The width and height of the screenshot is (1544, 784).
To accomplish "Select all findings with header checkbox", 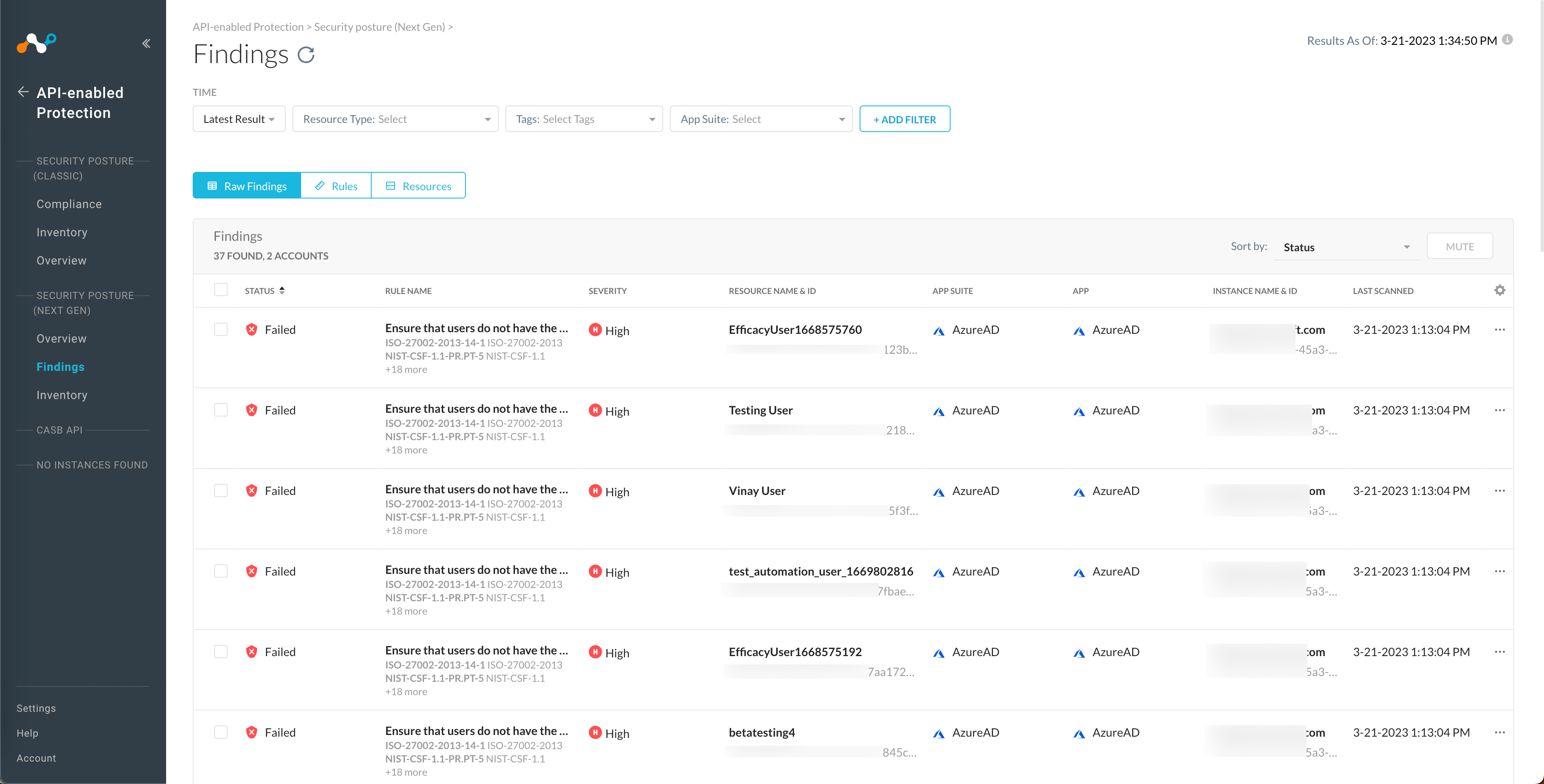I will pos(221,289).
